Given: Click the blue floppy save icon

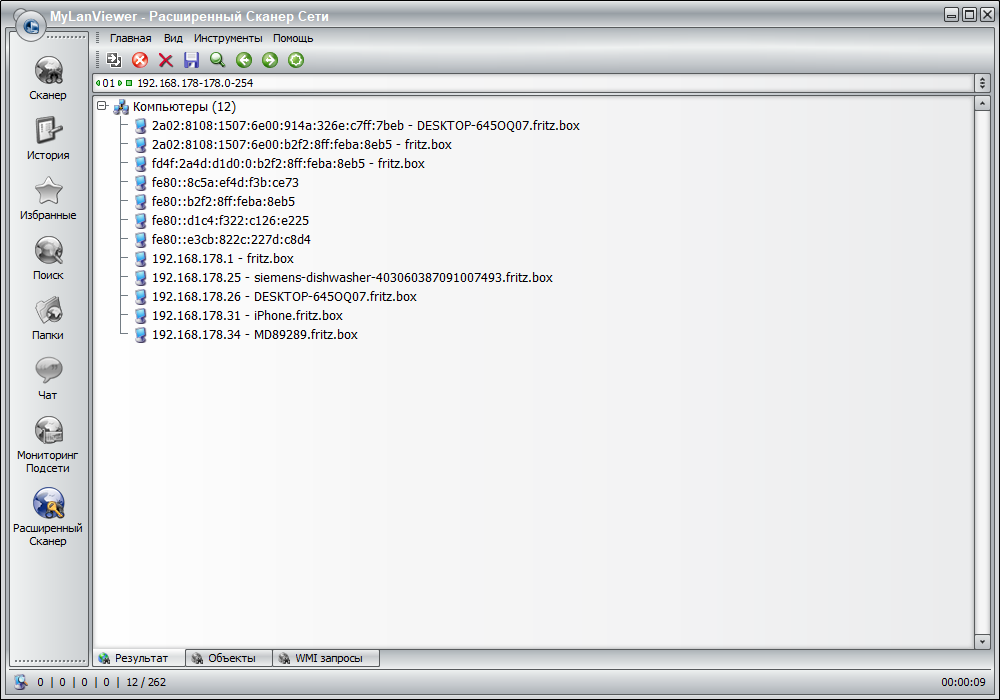Looking at the screenshot, I should coord(191,61).
